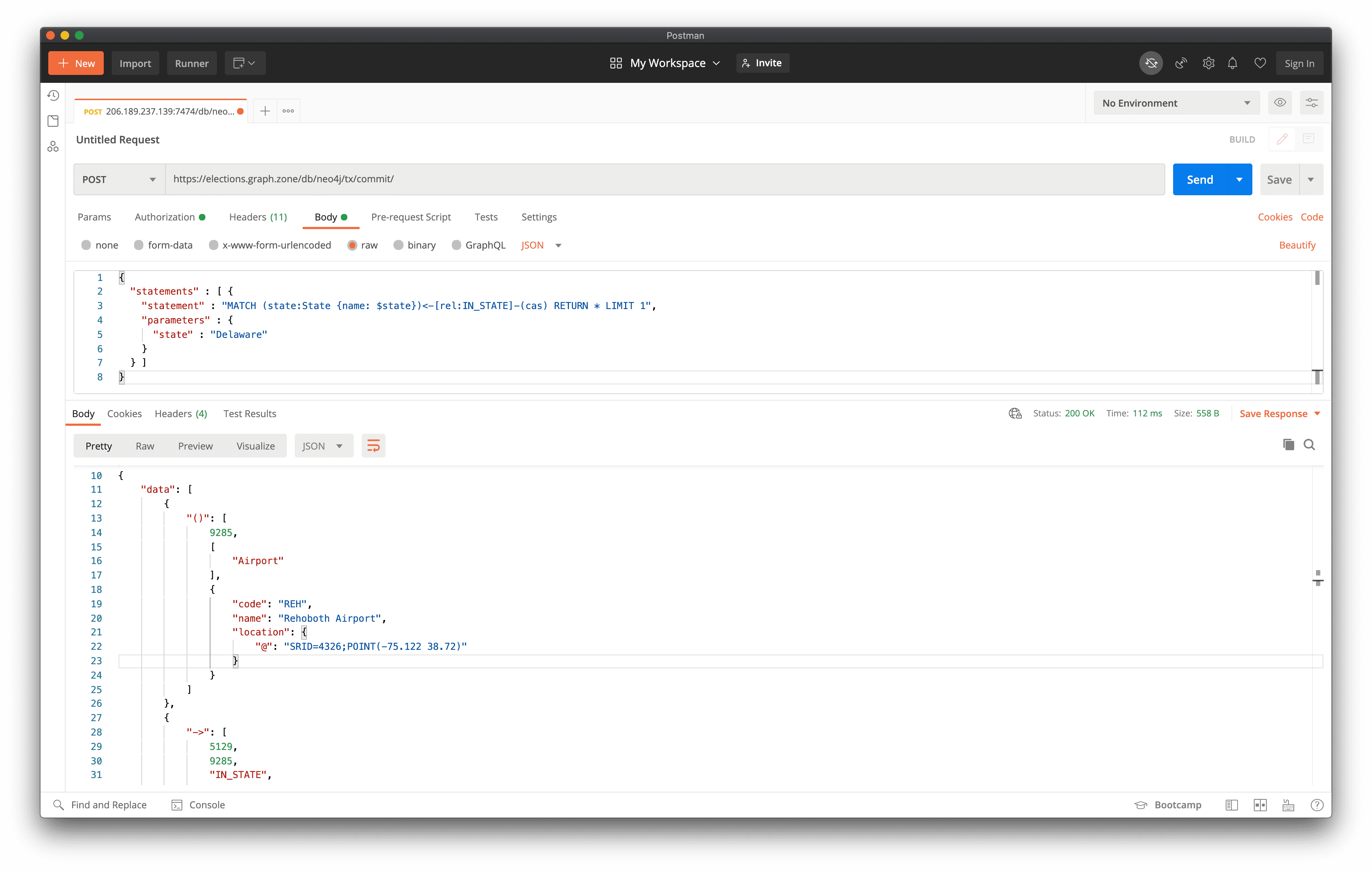Image resolution: width=1372 pixels, height=871 pixels.
Task: Click the sync status icon
Action: pos(1150,63)
